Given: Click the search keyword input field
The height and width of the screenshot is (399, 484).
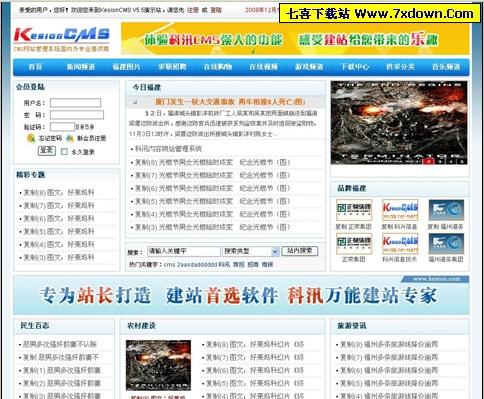Looking at the screenshot, I should 184,251.
